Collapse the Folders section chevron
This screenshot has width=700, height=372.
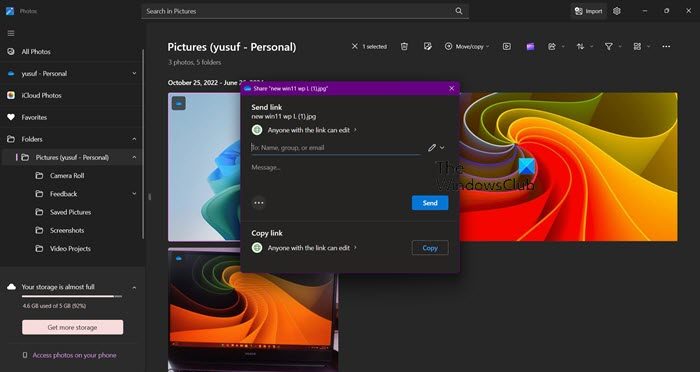pyautogui.click(x=134, y=139)
